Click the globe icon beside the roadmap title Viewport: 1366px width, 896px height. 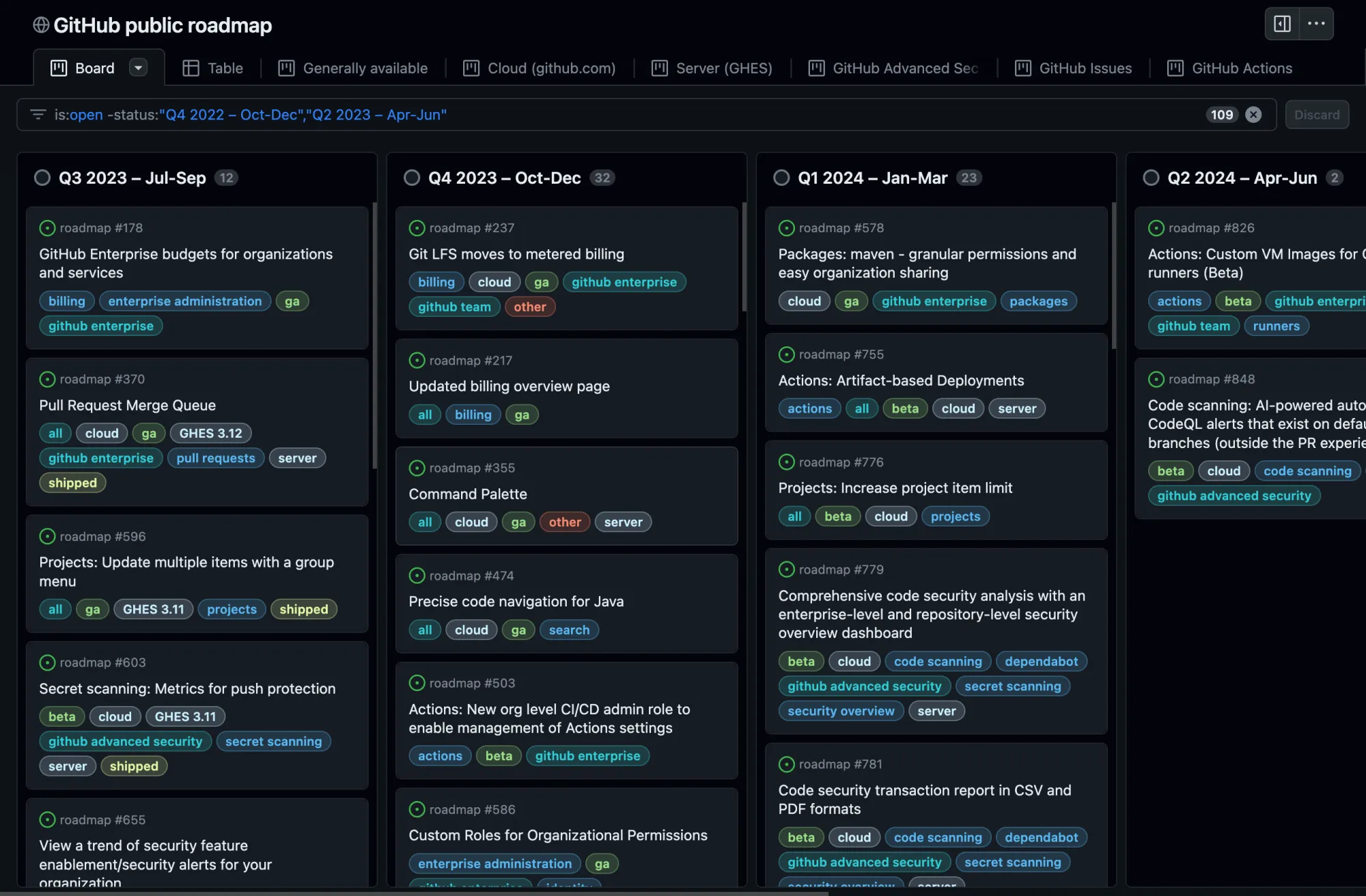[x=40, y=25]
